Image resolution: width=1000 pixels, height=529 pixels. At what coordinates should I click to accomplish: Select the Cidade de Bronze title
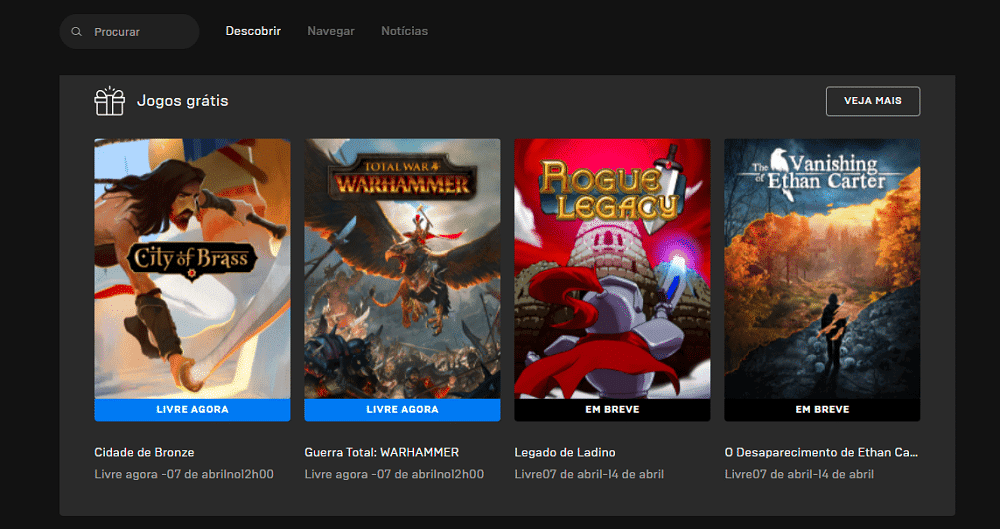(144, 452)
